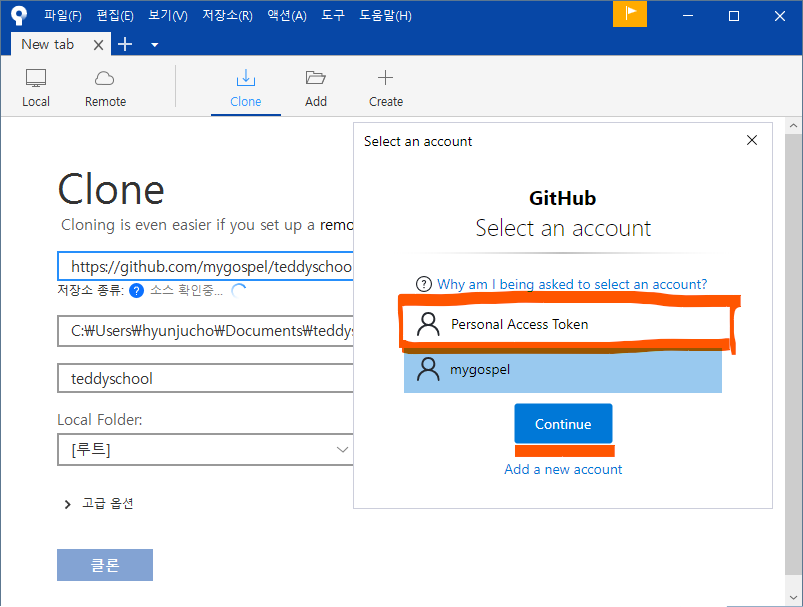803x607 pixels.
Task: Switch to the New tab tab
Action: pyautogui.click(x=48, y=45)
